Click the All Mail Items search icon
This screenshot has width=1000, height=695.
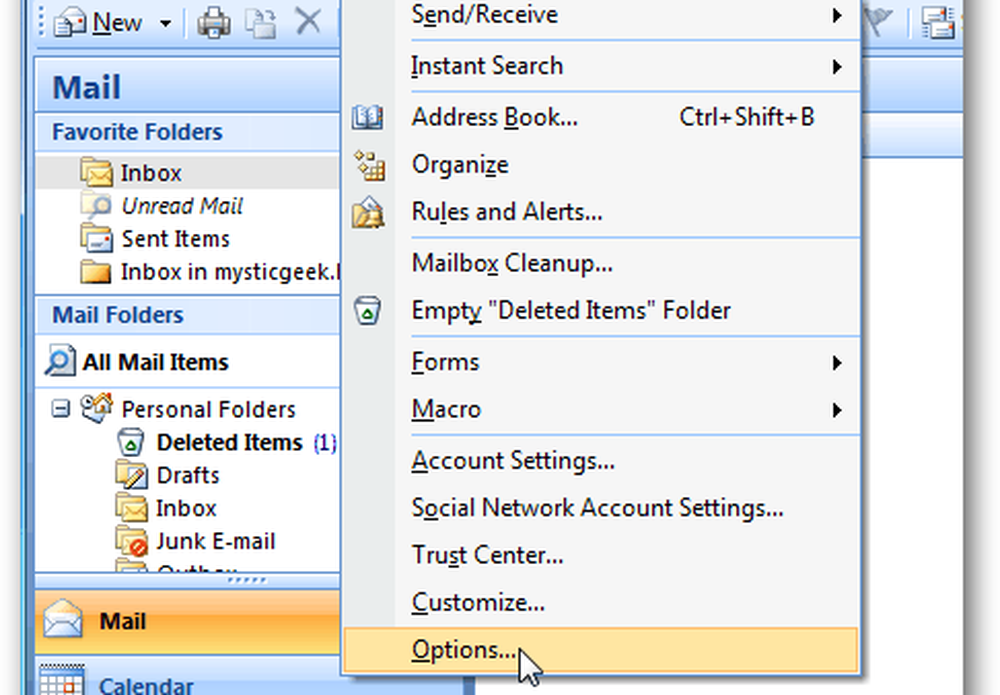click(x=60, y=362)
